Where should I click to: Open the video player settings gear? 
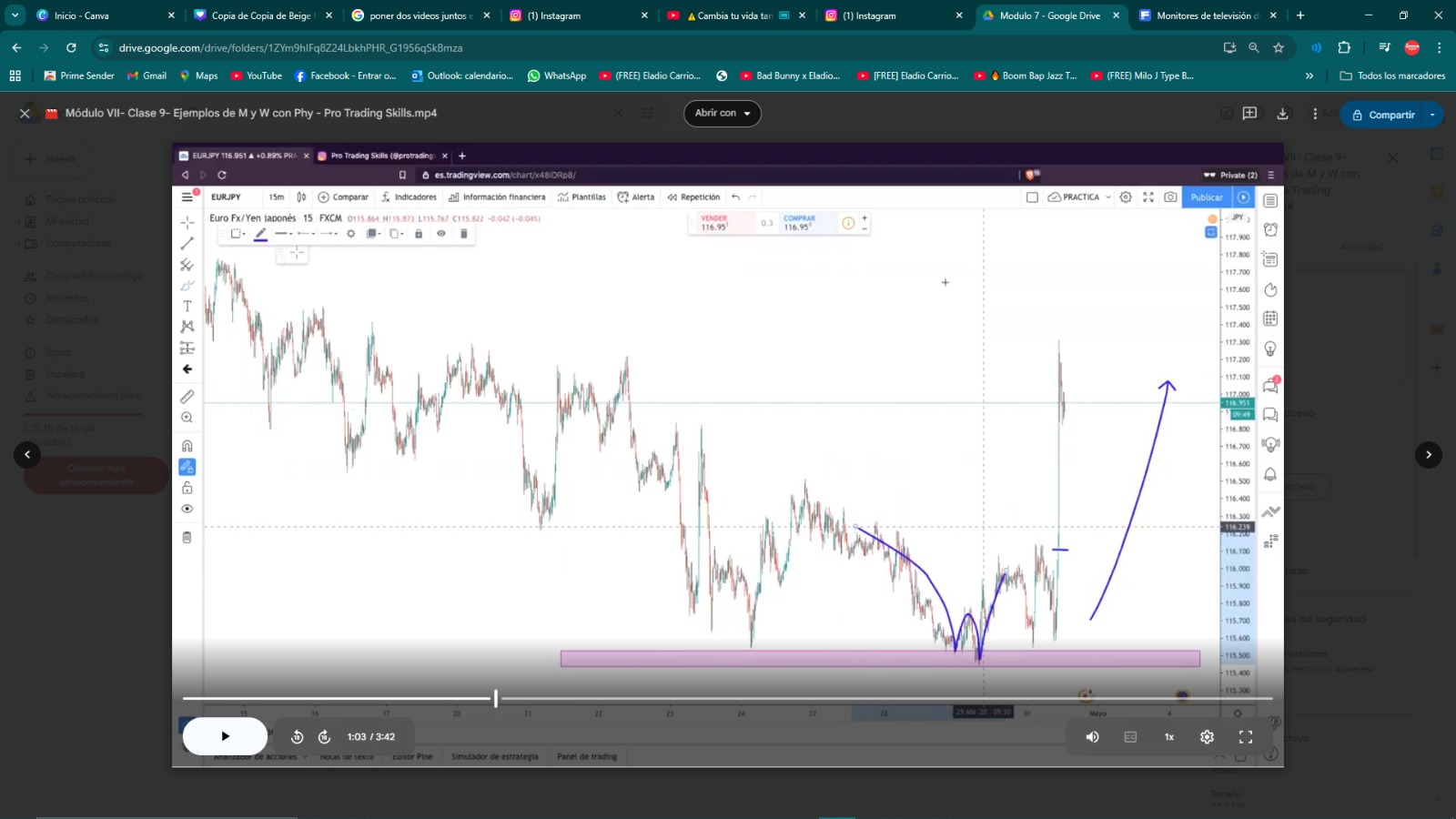[x=1207, y=737]
